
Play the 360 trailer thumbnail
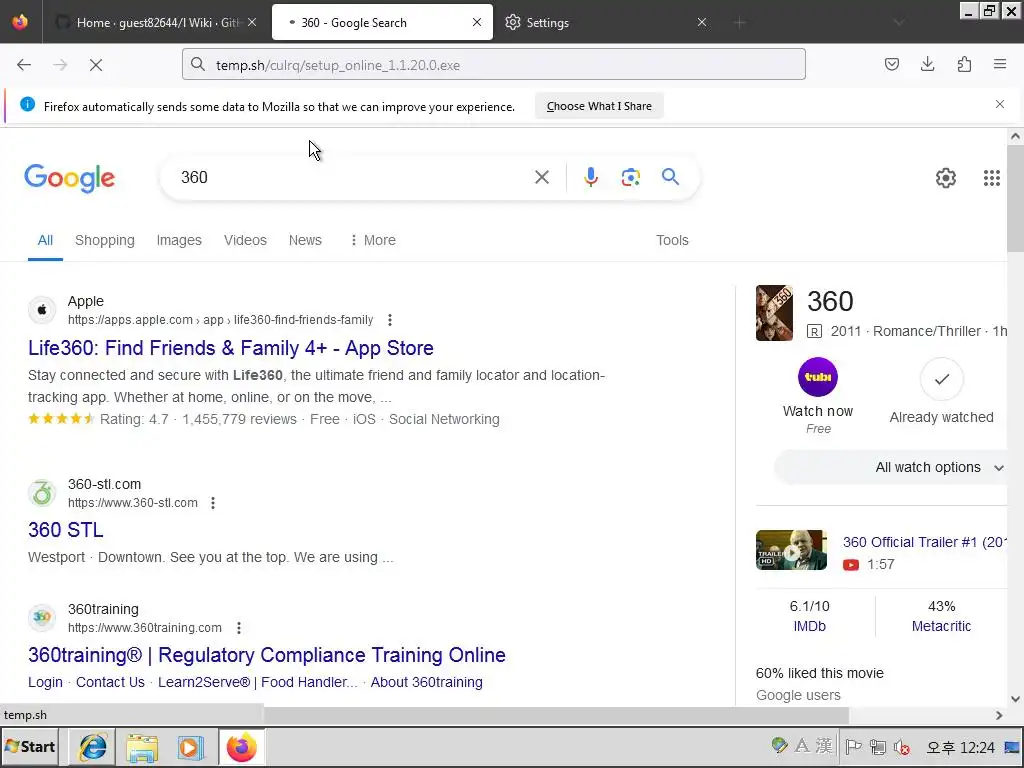(x=791, y=550)
